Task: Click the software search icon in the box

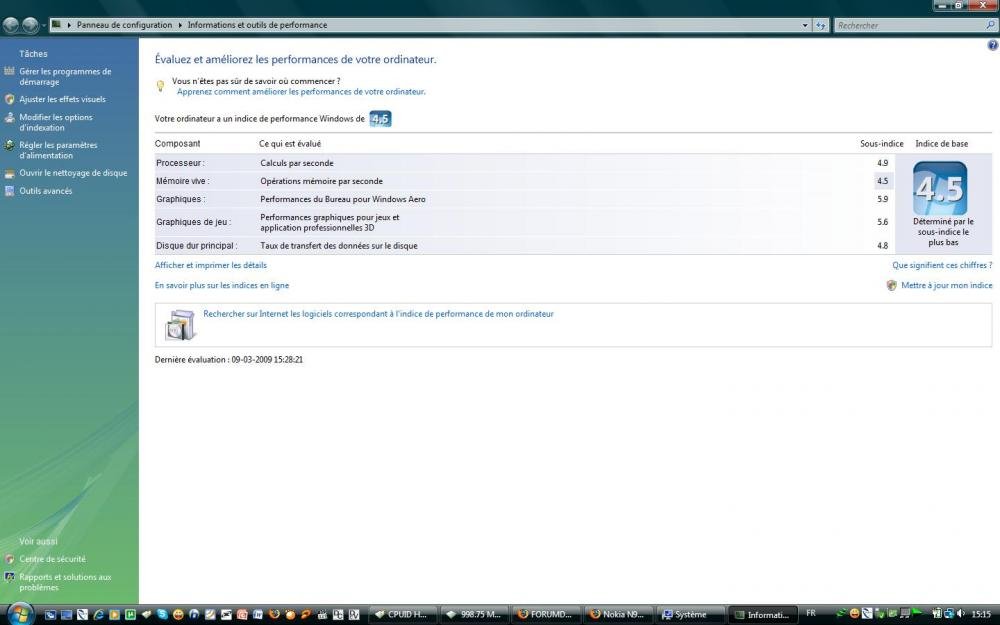Action: coord(180,324)
